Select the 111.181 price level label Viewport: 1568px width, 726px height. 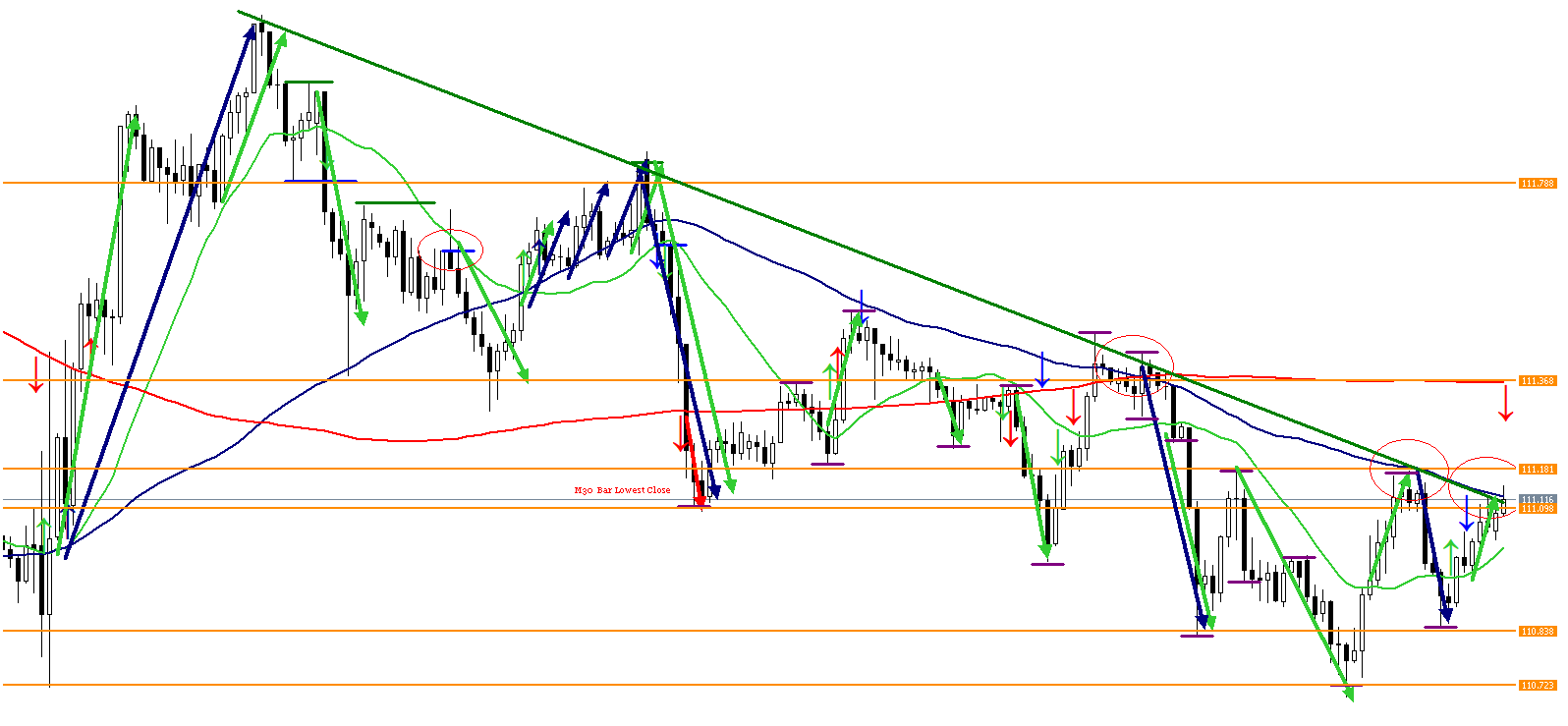(x=1538, y=469)
